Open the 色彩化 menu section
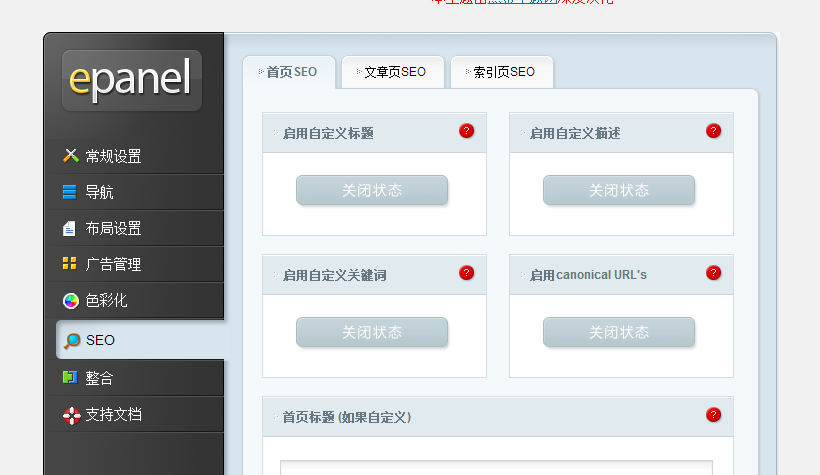The image size is (820, 475). [x=136, y=300]
